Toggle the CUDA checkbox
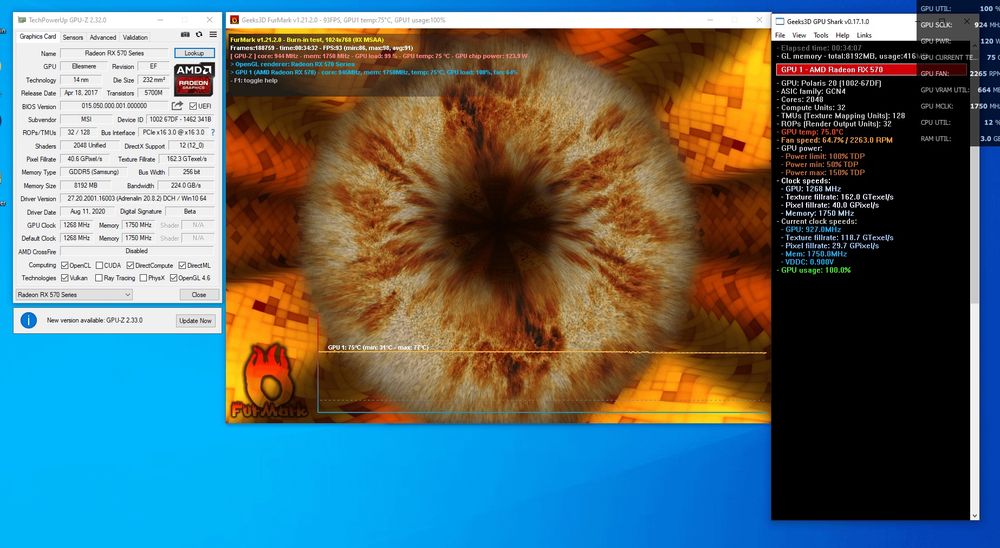 point(99,265)
